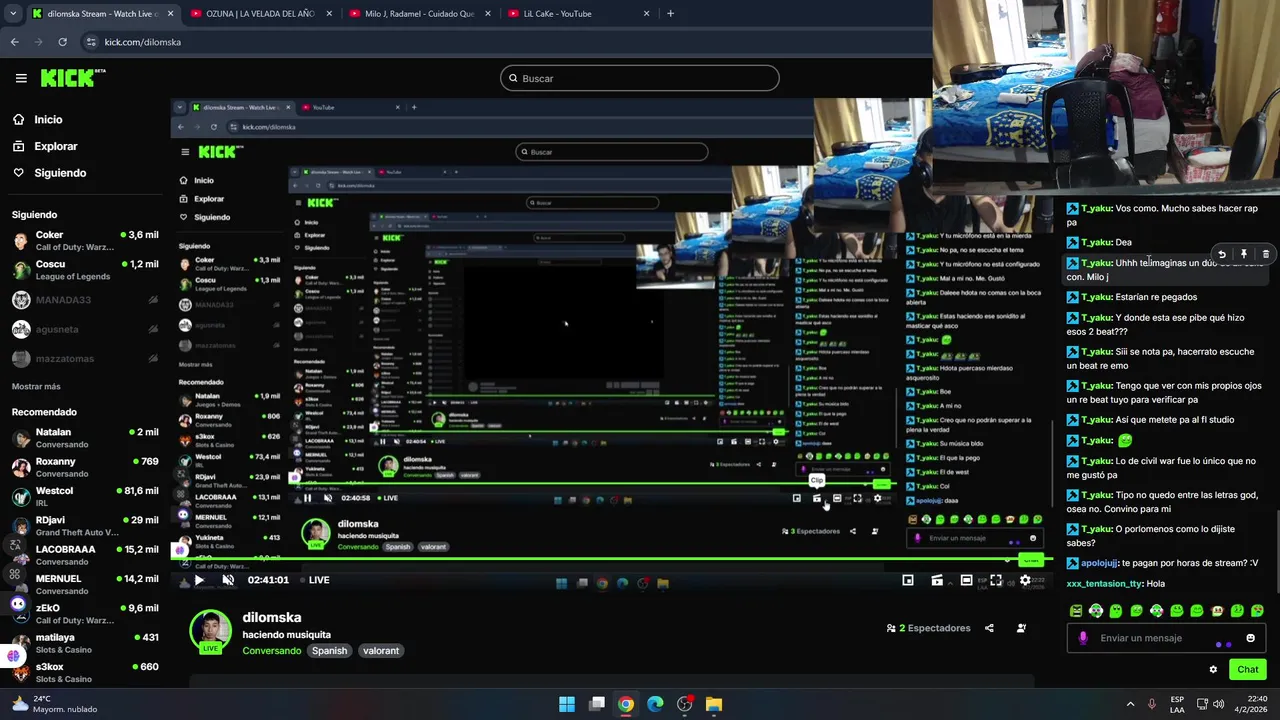
Task: Share the dilomska stream
Action: coord(989,628)
